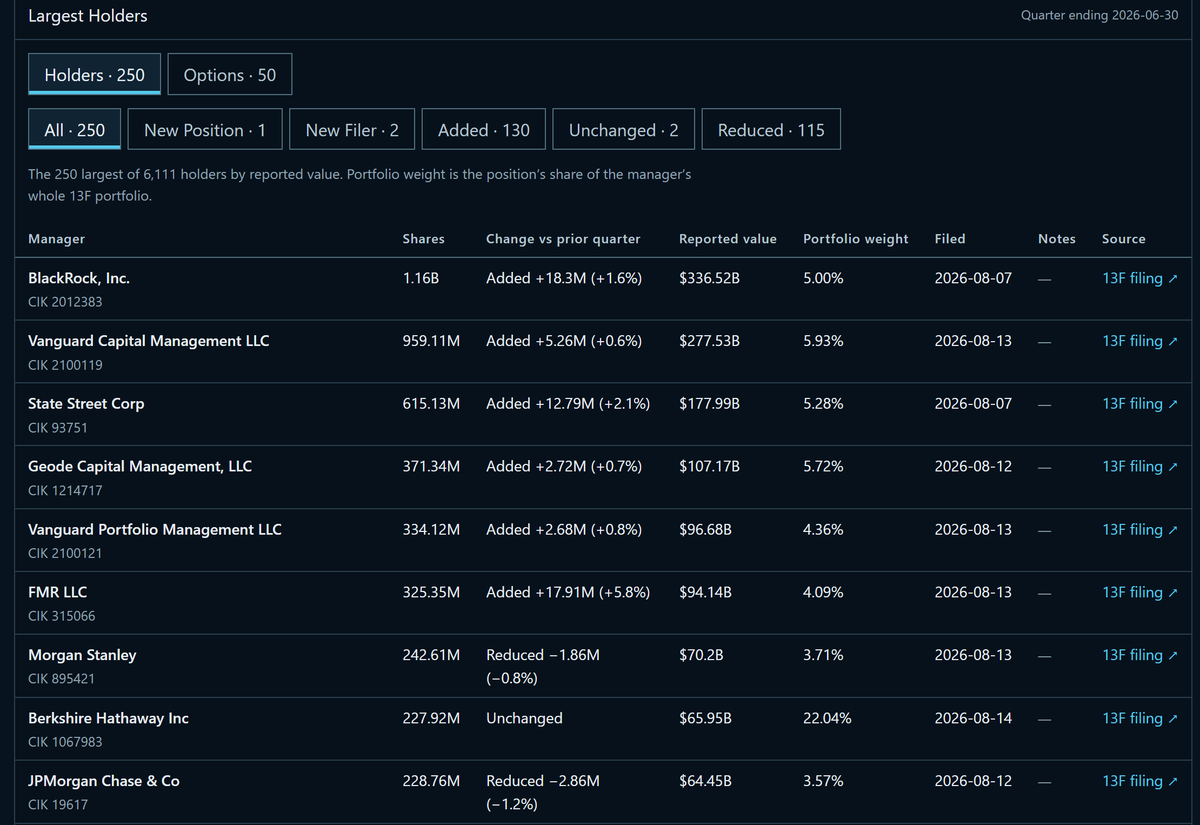Click CIK 19617 under JPMorgan Chase
1200x825 pixels.
pyautogui.click(x=57, y=805)
